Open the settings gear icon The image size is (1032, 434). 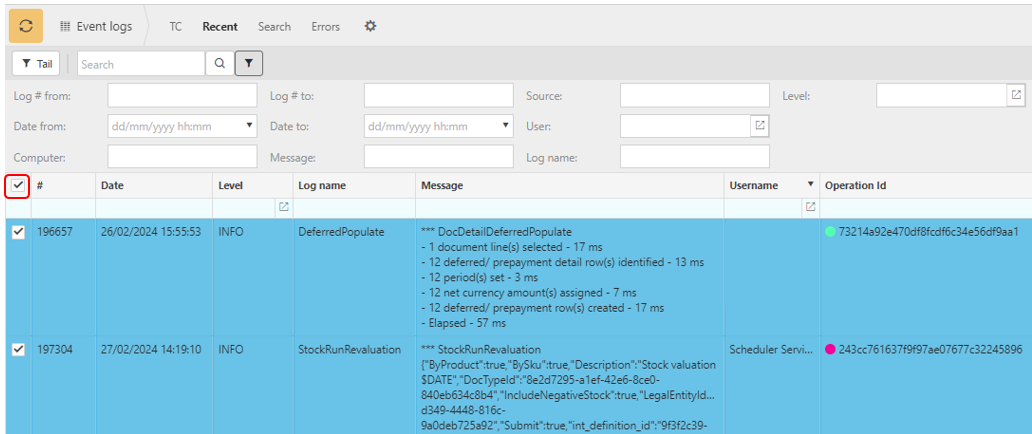[370, 26]
